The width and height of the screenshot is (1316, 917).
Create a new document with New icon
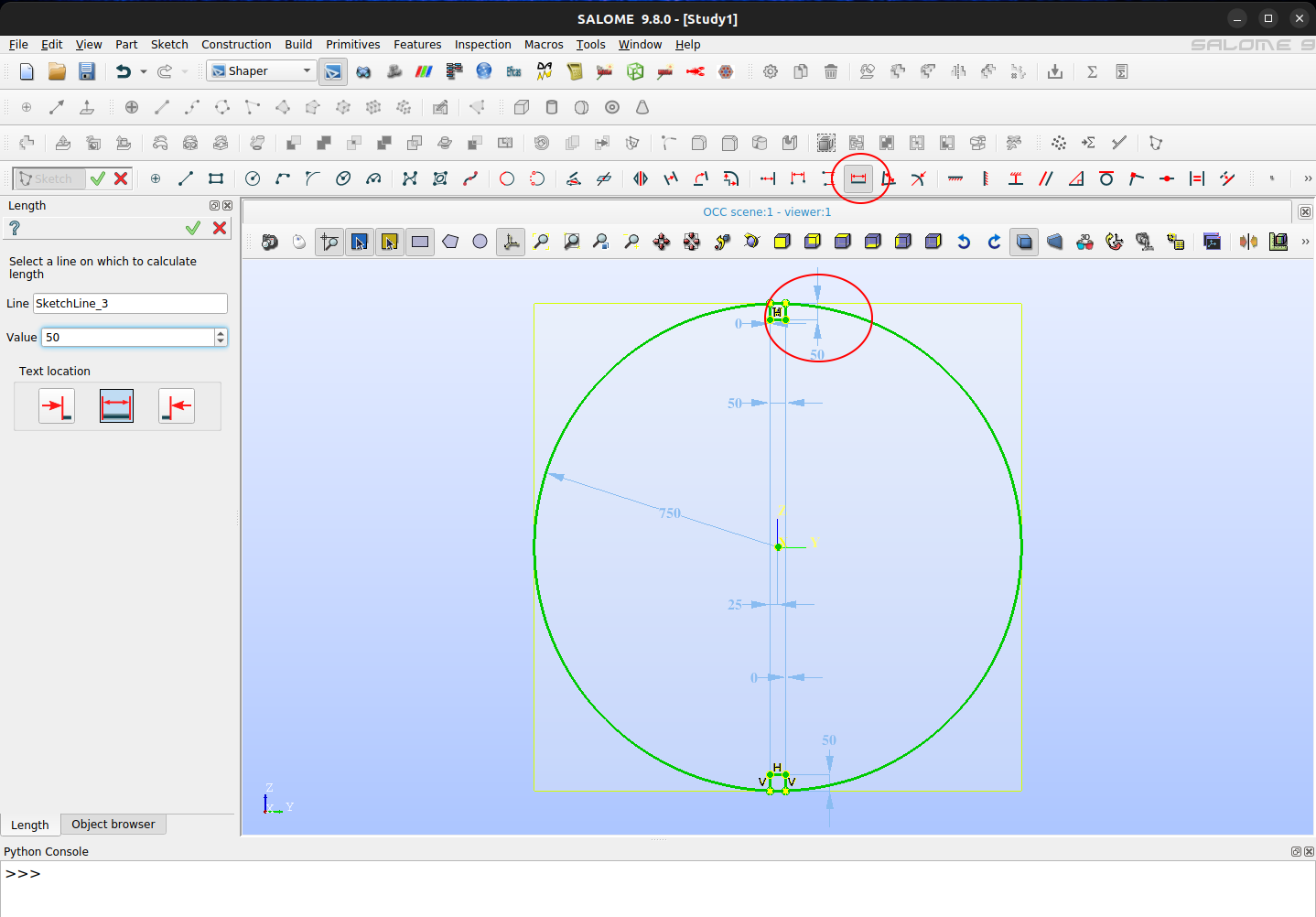click(x=27, y=71)
